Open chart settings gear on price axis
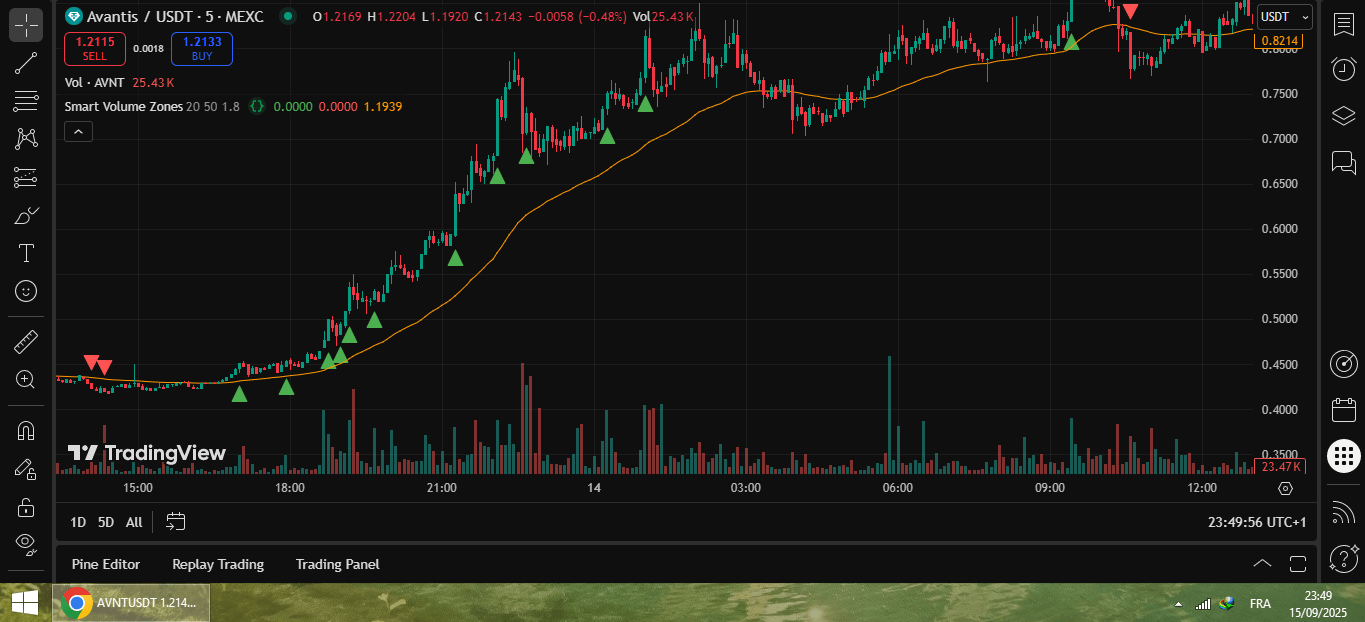Viewport: 1365px width, 622px height. pos(1286,488)
